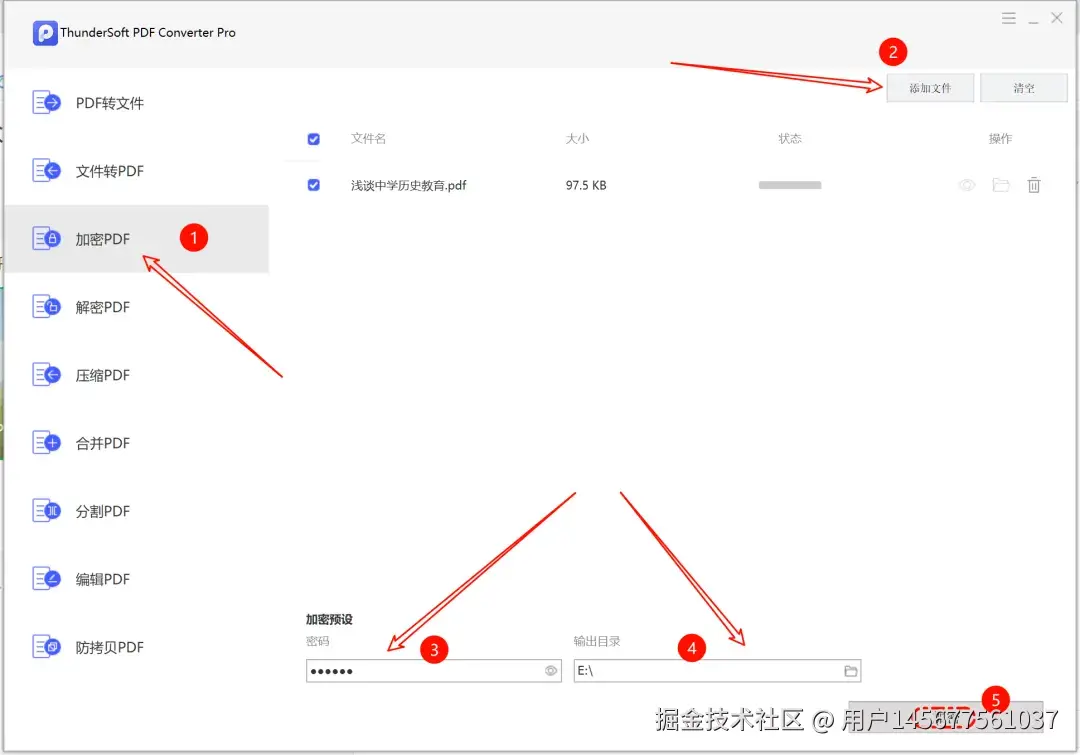Viewport: 1080px width, 755px height.
Task: Select the 防拷贝PDF feature icon
Action: tap(46, 646)
